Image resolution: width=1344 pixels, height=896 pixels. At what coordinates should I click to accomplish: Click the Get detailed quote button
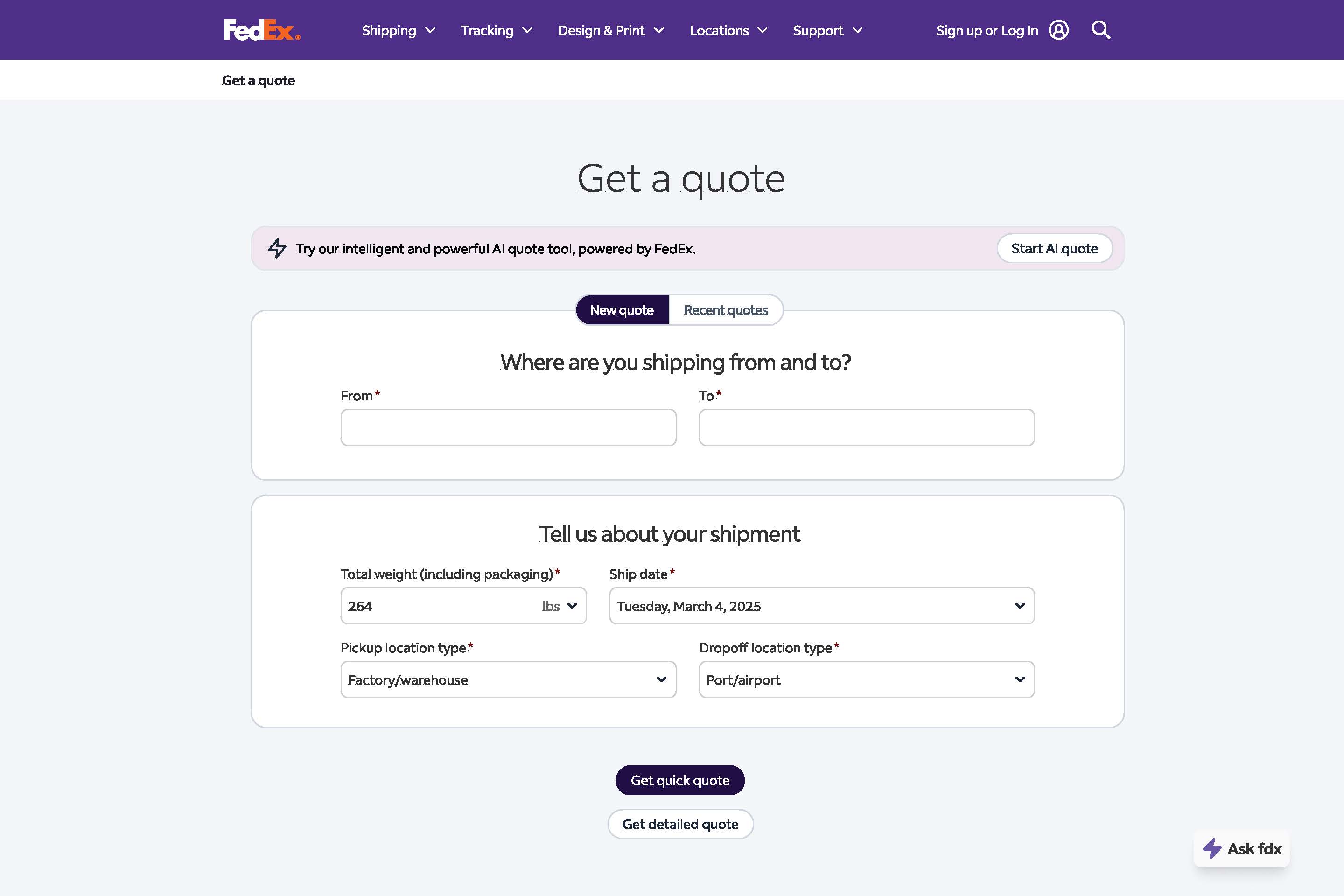pyautogui.click(x=680, y=824)
